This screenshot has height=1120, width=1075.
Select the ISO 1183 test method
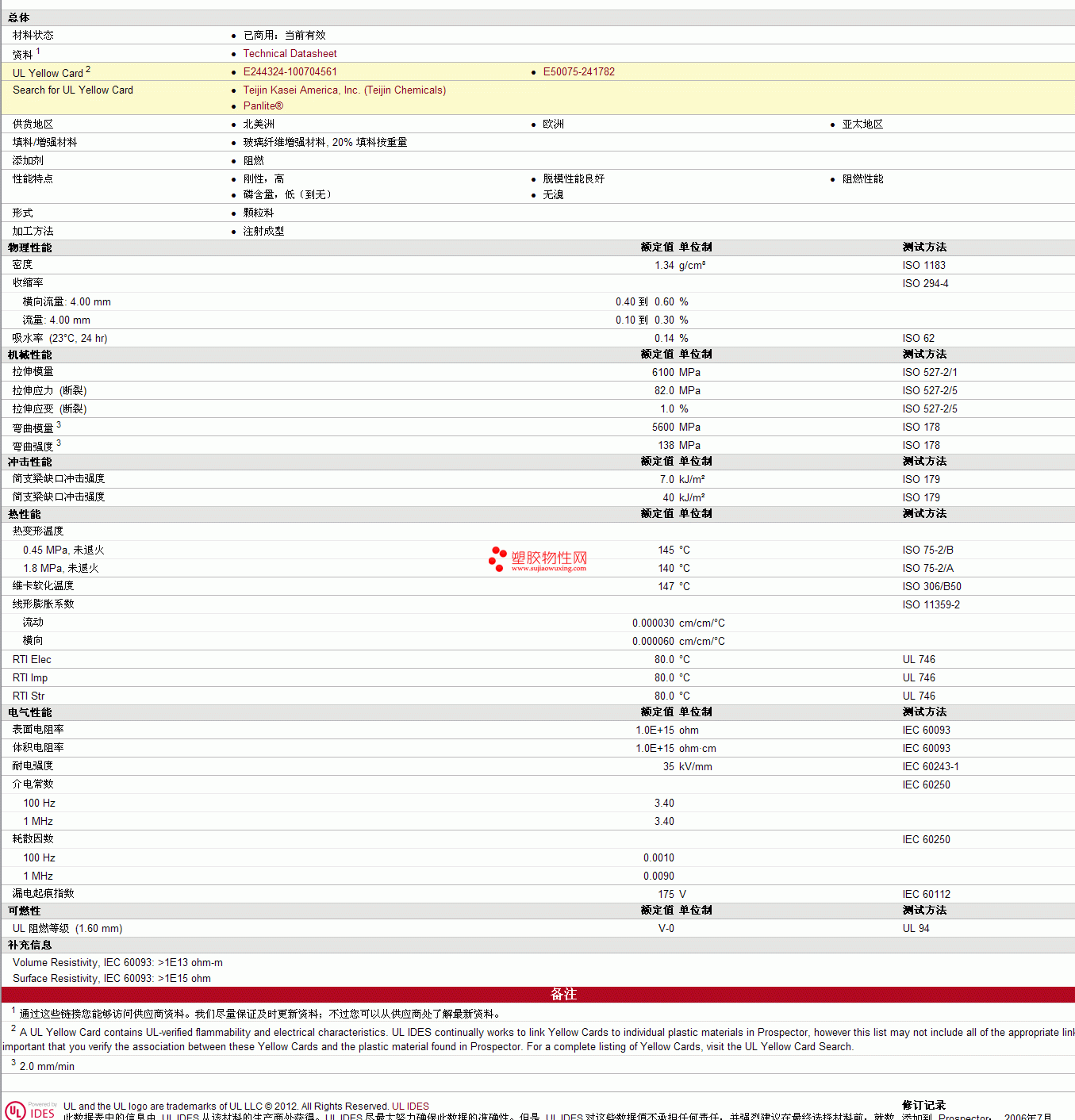click(923, 265)
